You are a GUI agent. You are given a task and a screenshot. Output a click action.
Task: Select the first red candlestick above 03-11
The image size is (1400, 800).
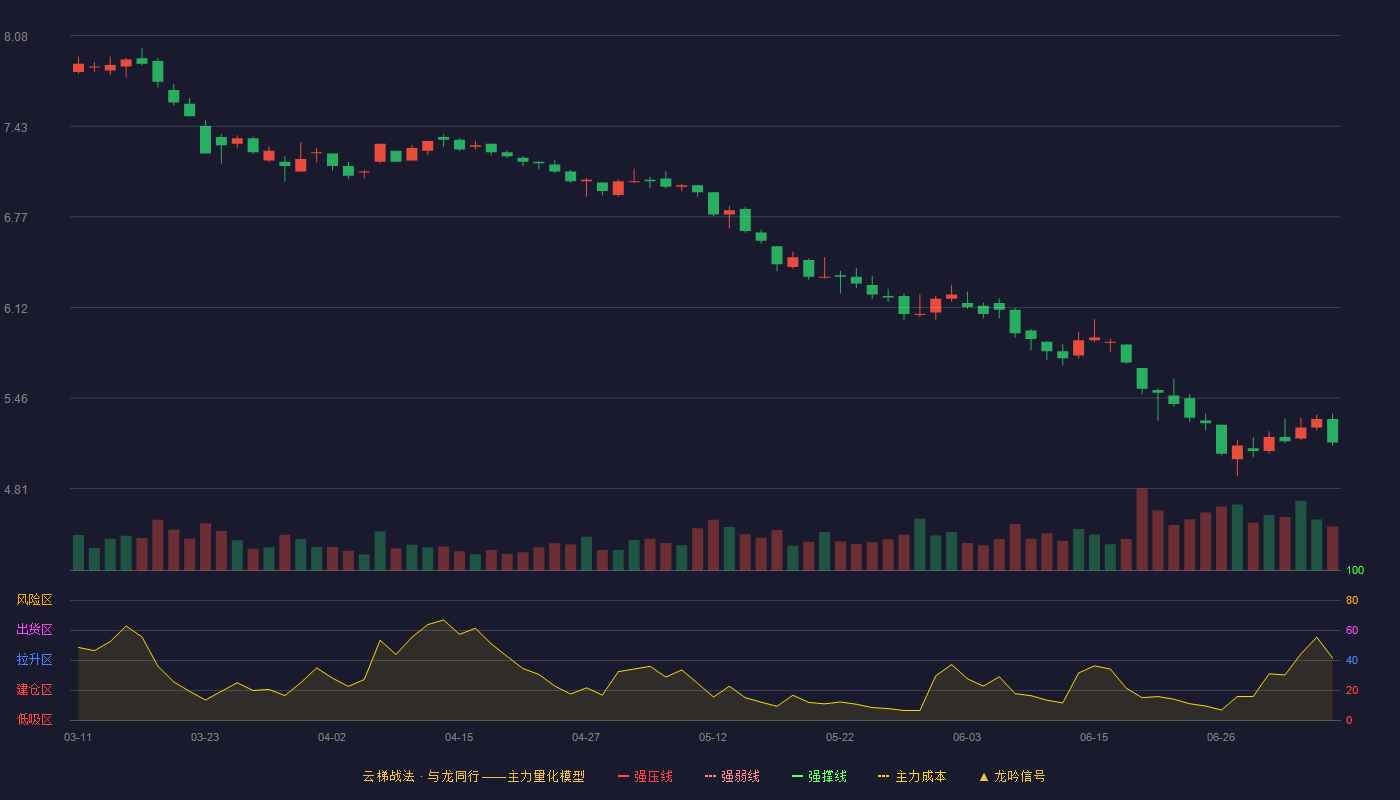pos(78,67)
